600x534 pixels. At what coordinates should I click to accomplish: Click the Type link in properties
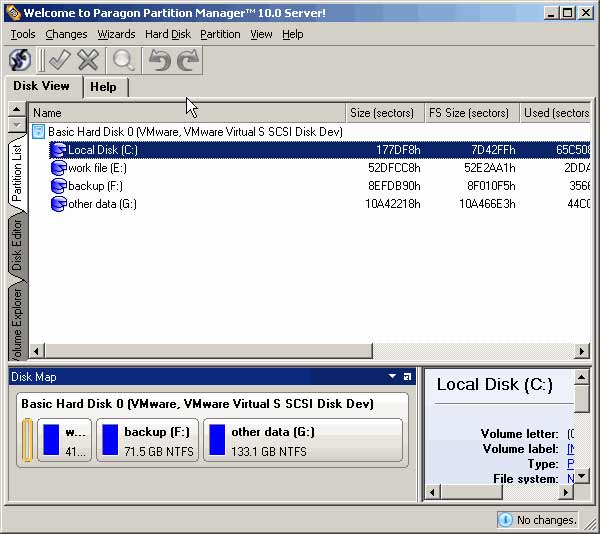(570, 464)
